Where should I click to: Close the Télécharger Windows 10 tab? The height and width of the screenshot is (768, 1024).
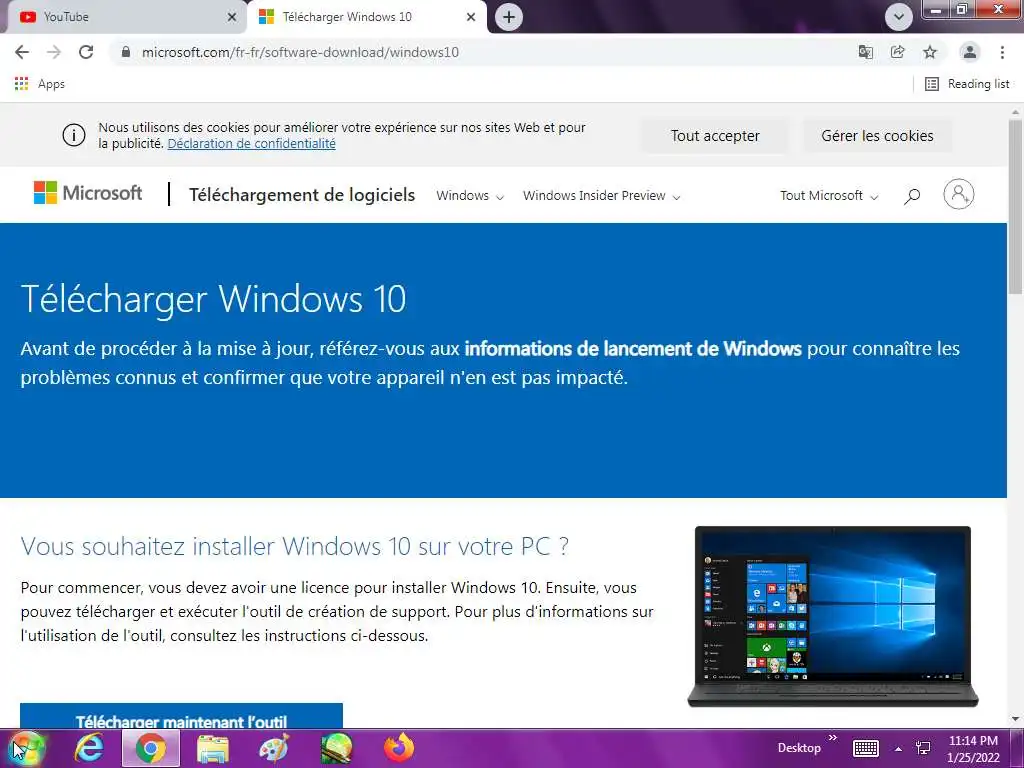point(471,17)
